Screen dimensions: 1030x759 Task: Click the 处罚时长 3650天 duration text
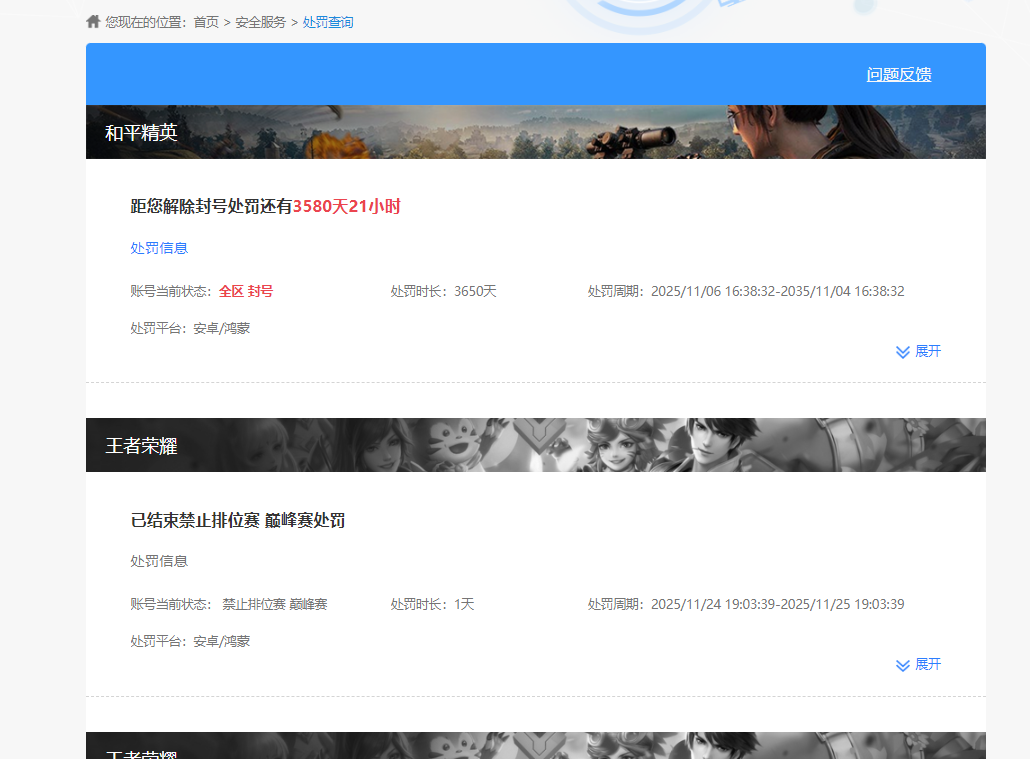(443, 291)
